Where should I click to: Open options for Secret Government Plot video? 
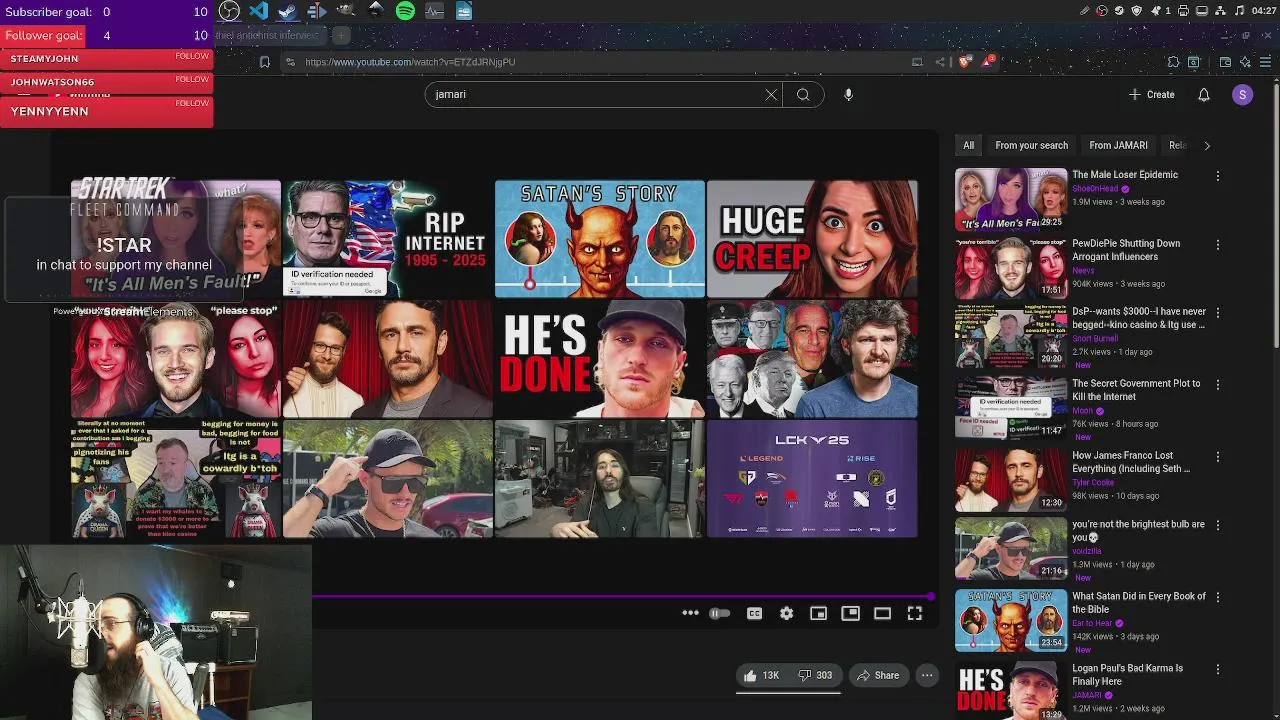point(1217,385)
